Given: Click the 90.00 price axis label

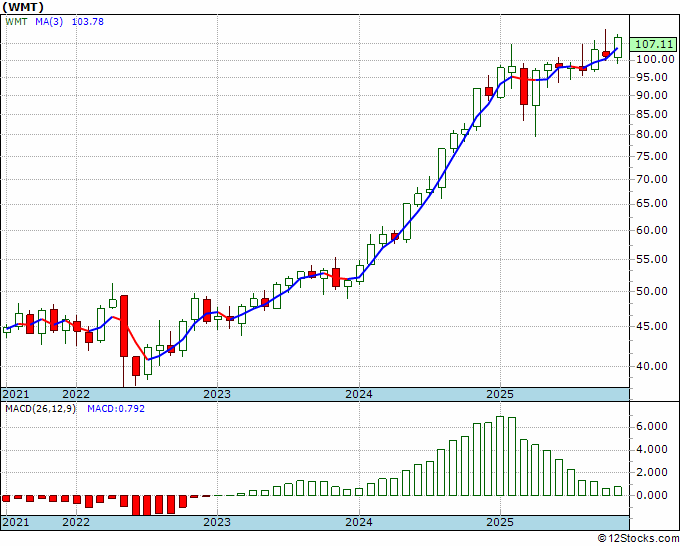Looking at the screenshot, I should [651, 95].
